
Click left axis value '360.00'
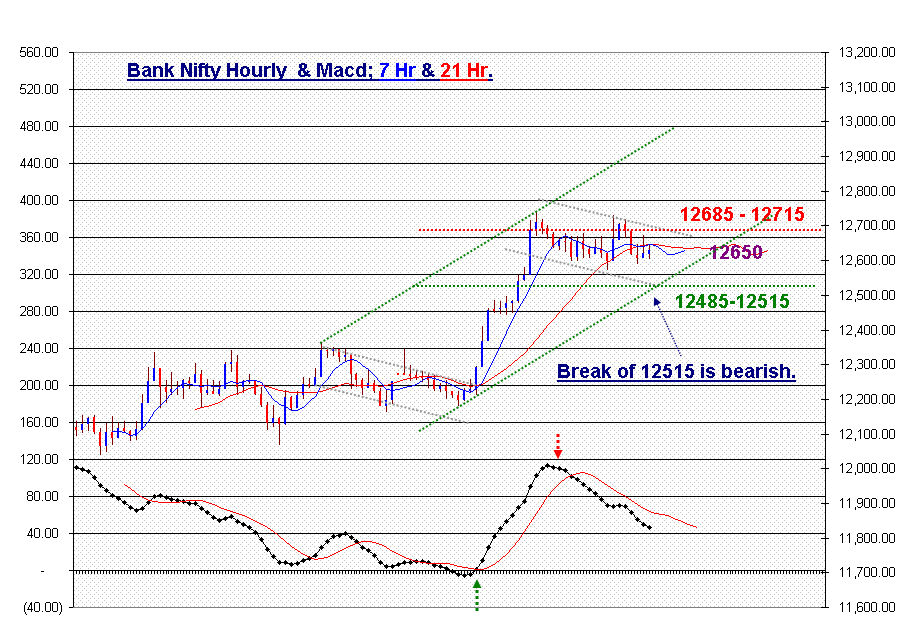tap(39, 237)
